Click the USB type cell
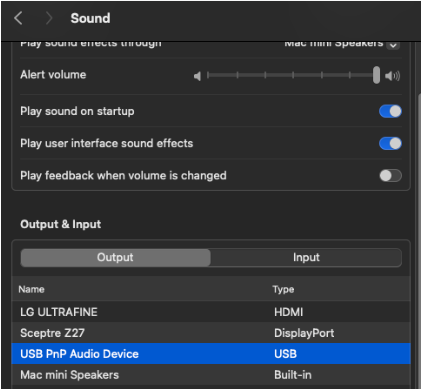This screenshot has height=389, width=421. click(x=286, y=354)
